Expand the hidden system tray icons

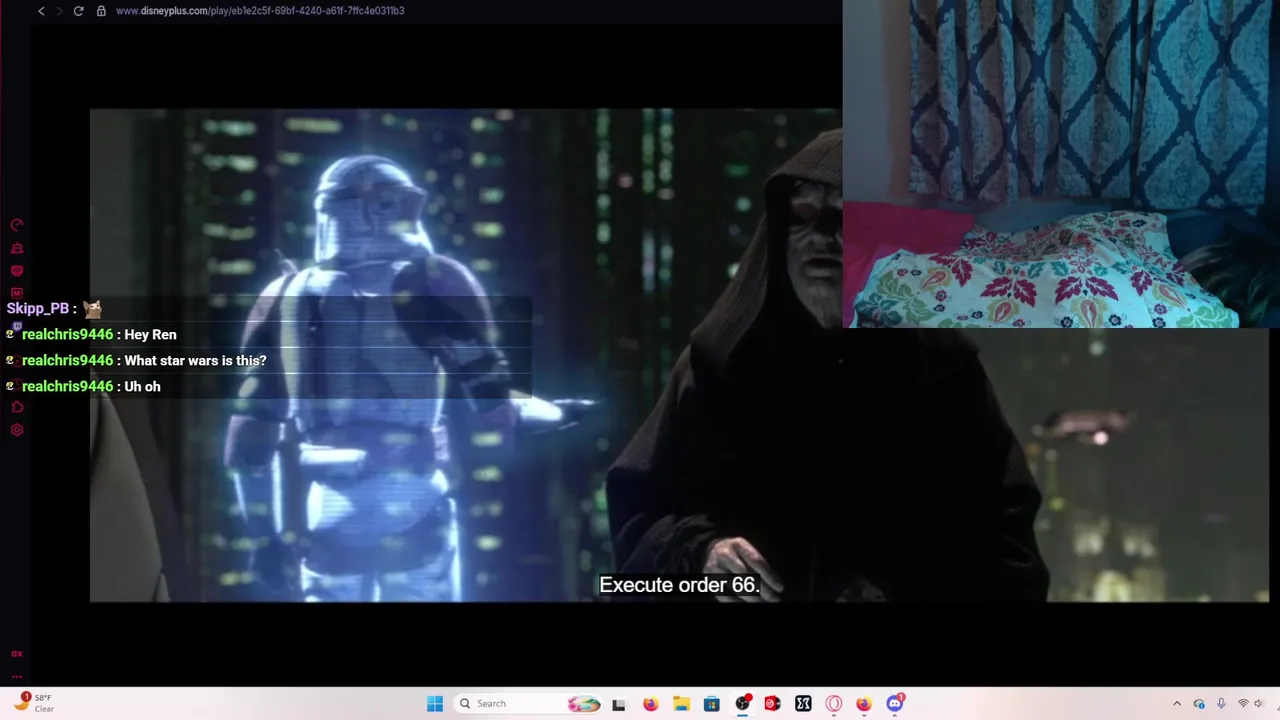[1177, 704]
